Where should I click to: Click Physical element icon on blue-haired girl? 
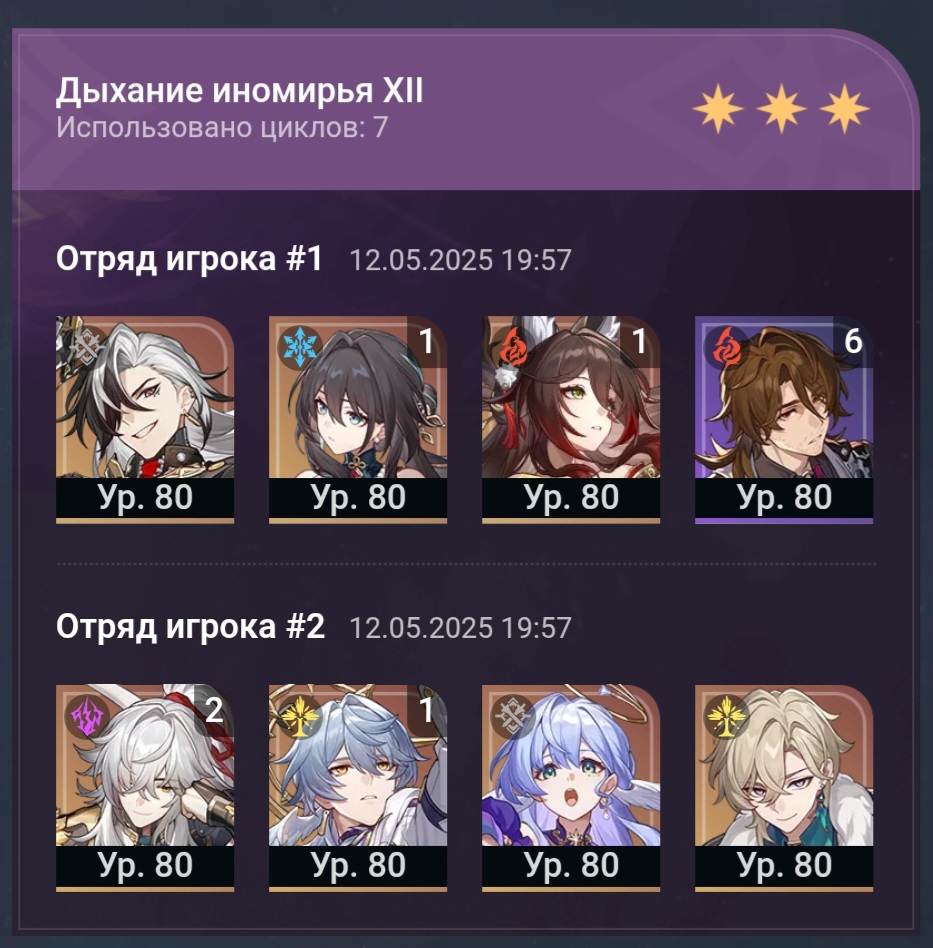pyautogui.click(x=513, y=716)
